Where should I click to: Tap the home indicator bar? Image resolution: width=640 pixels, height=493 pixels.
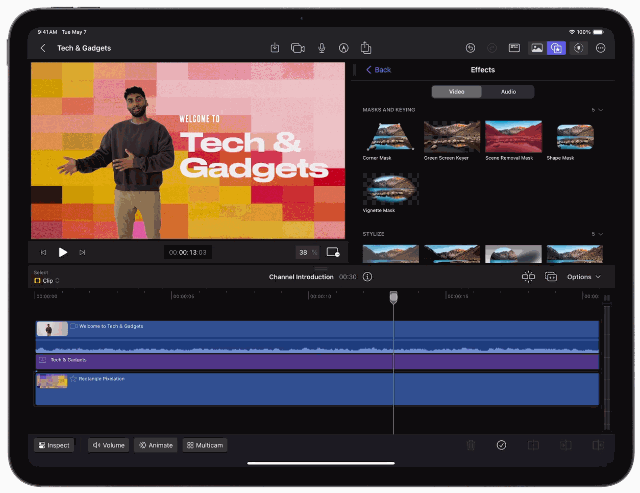pos(321,463)
